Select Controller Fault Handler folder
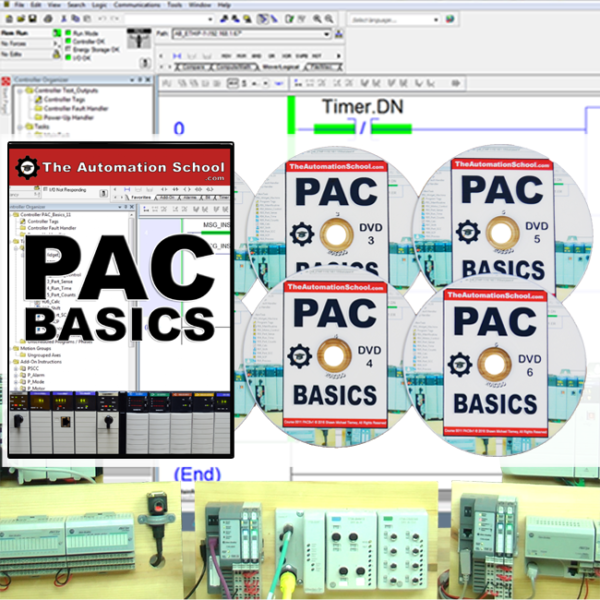 coord(76,108)
